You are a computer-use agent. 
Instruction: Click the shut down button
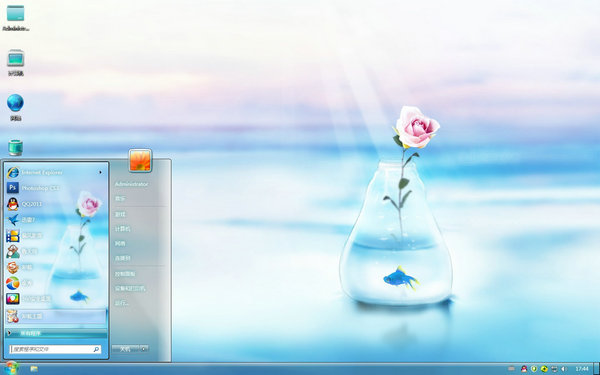(x=126, y=349)
